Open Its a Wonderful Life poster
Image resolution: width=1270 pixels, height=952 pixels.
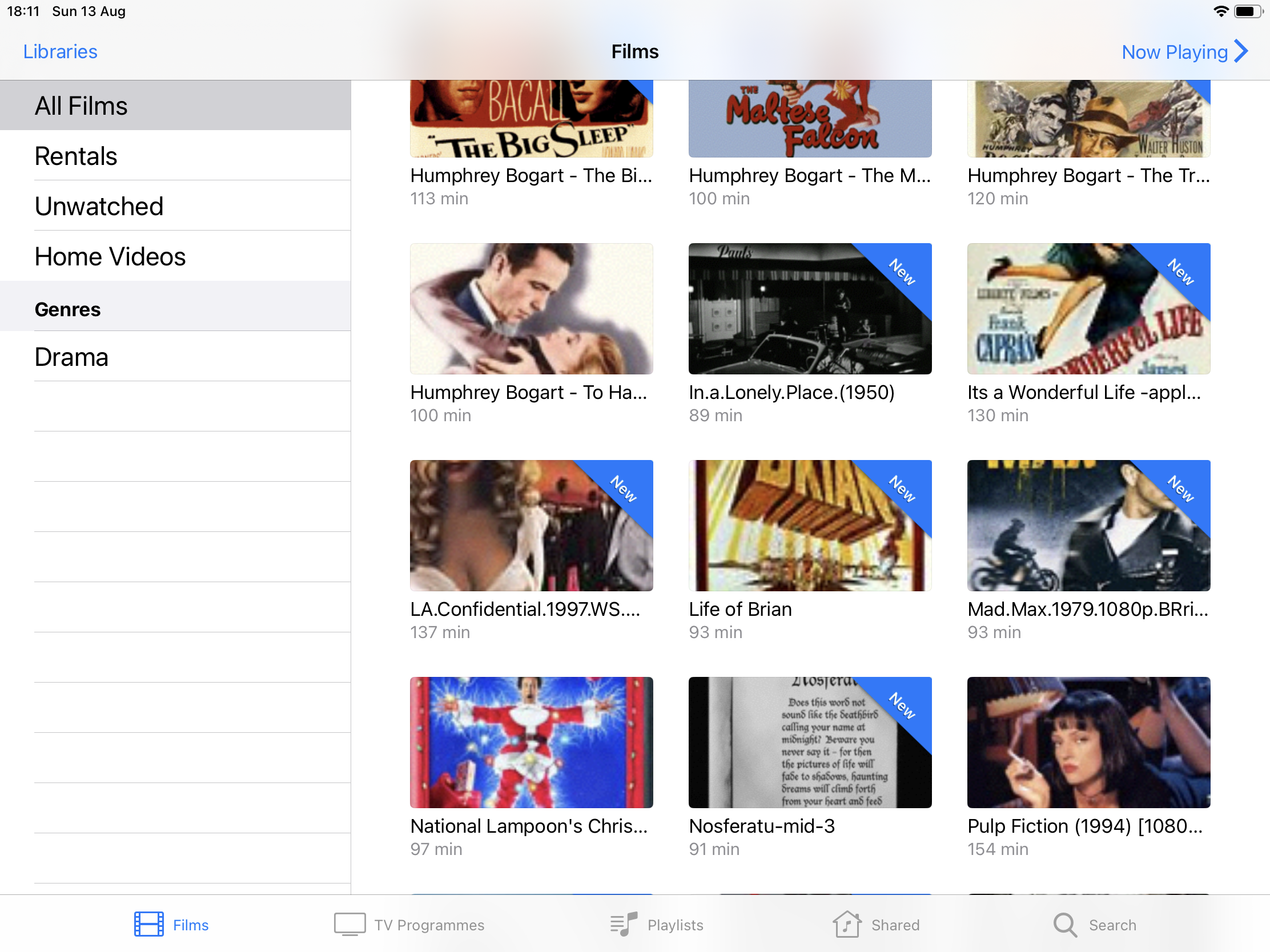tap(1088, 309)
